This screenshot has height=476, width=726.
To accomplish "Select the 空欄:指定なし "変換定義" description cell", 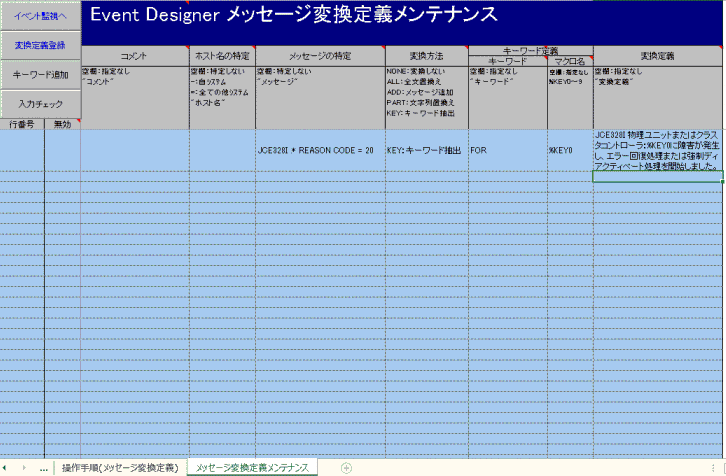I will pyautogui.click(x=657, y=98).
